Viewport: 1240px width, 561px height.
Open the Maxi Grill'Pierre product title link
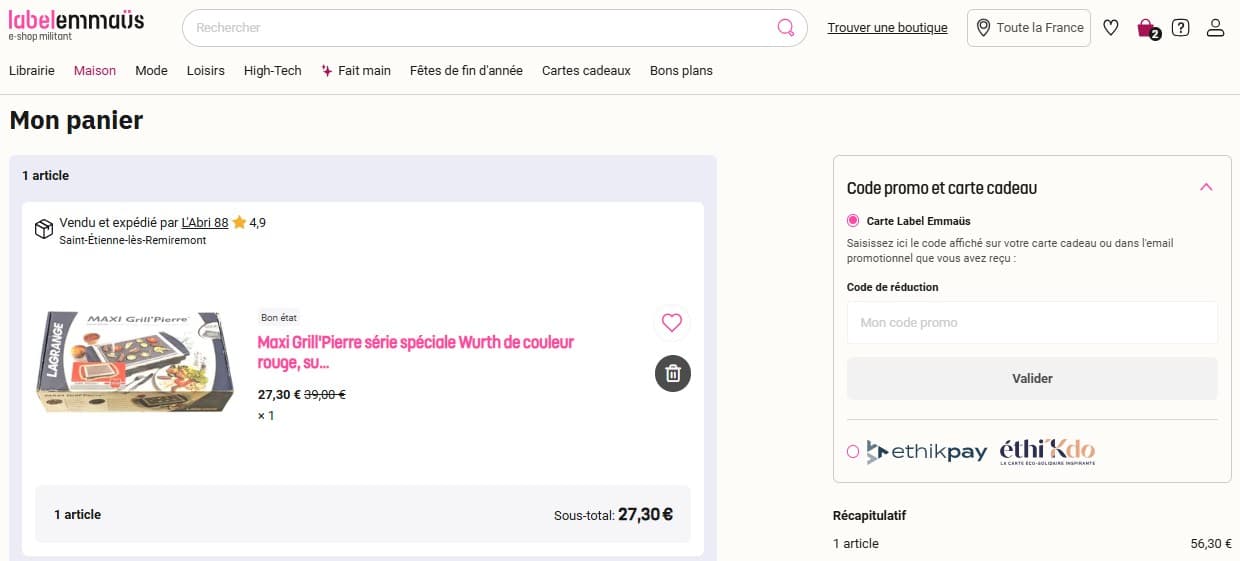[x=416, y=352]
